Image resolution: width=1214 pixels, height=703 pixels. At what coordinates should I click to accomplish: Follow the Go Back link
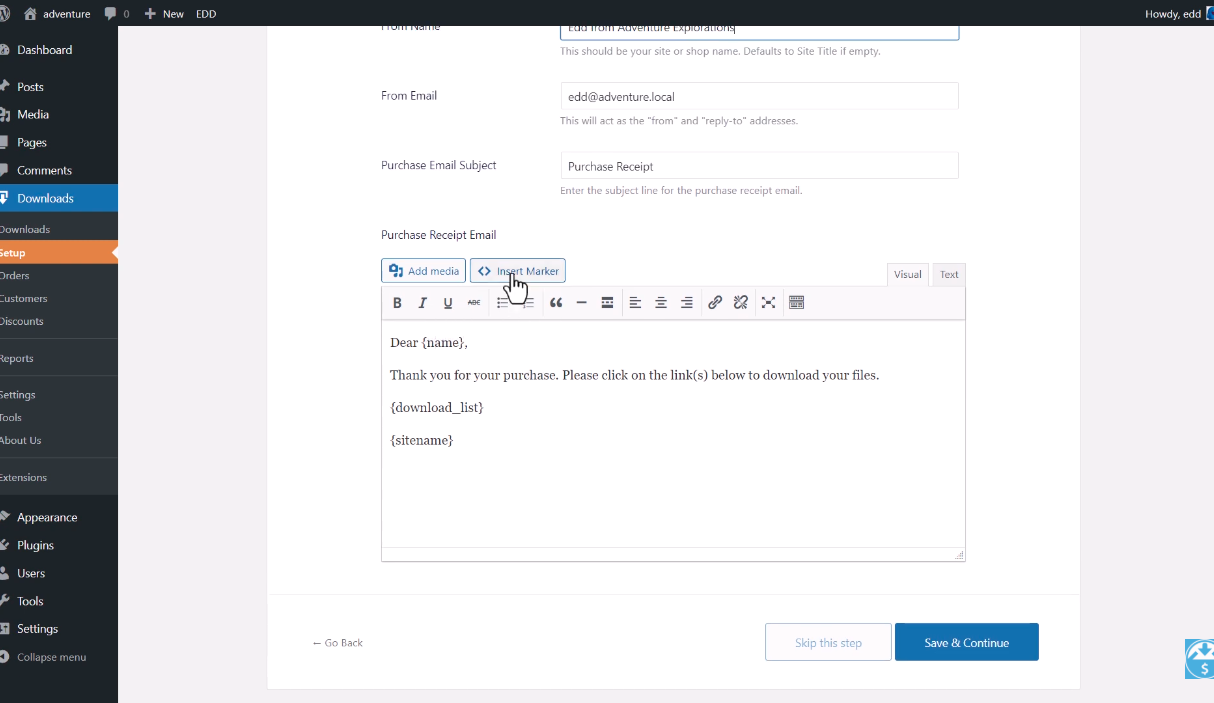(x=338, y=643)
